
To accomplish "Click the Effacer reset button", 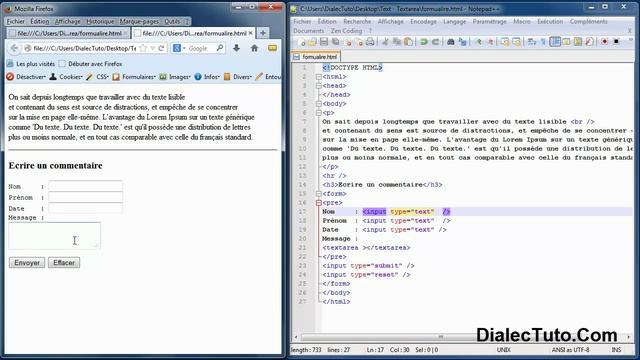I will [64, 262].
